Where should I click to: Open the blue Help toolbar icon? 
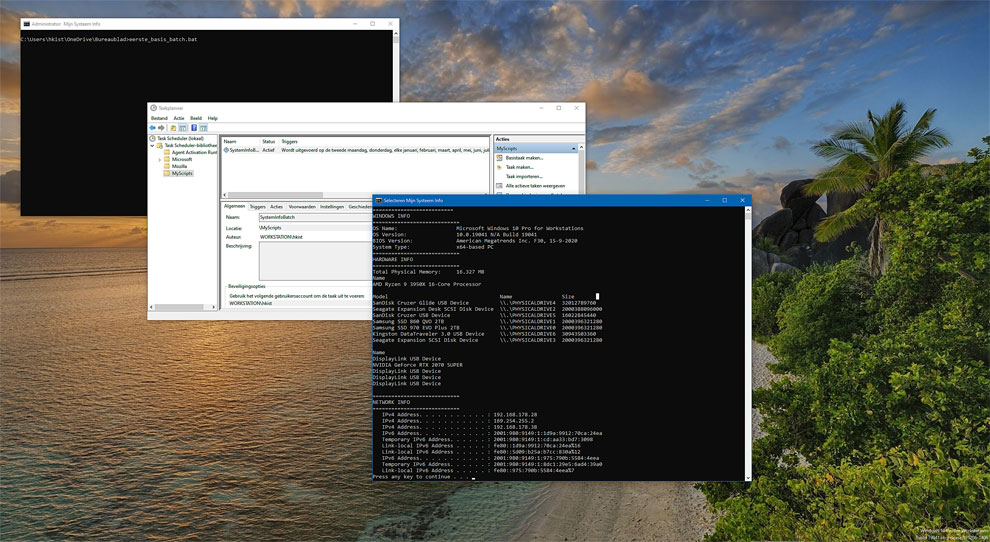(194, 128)
